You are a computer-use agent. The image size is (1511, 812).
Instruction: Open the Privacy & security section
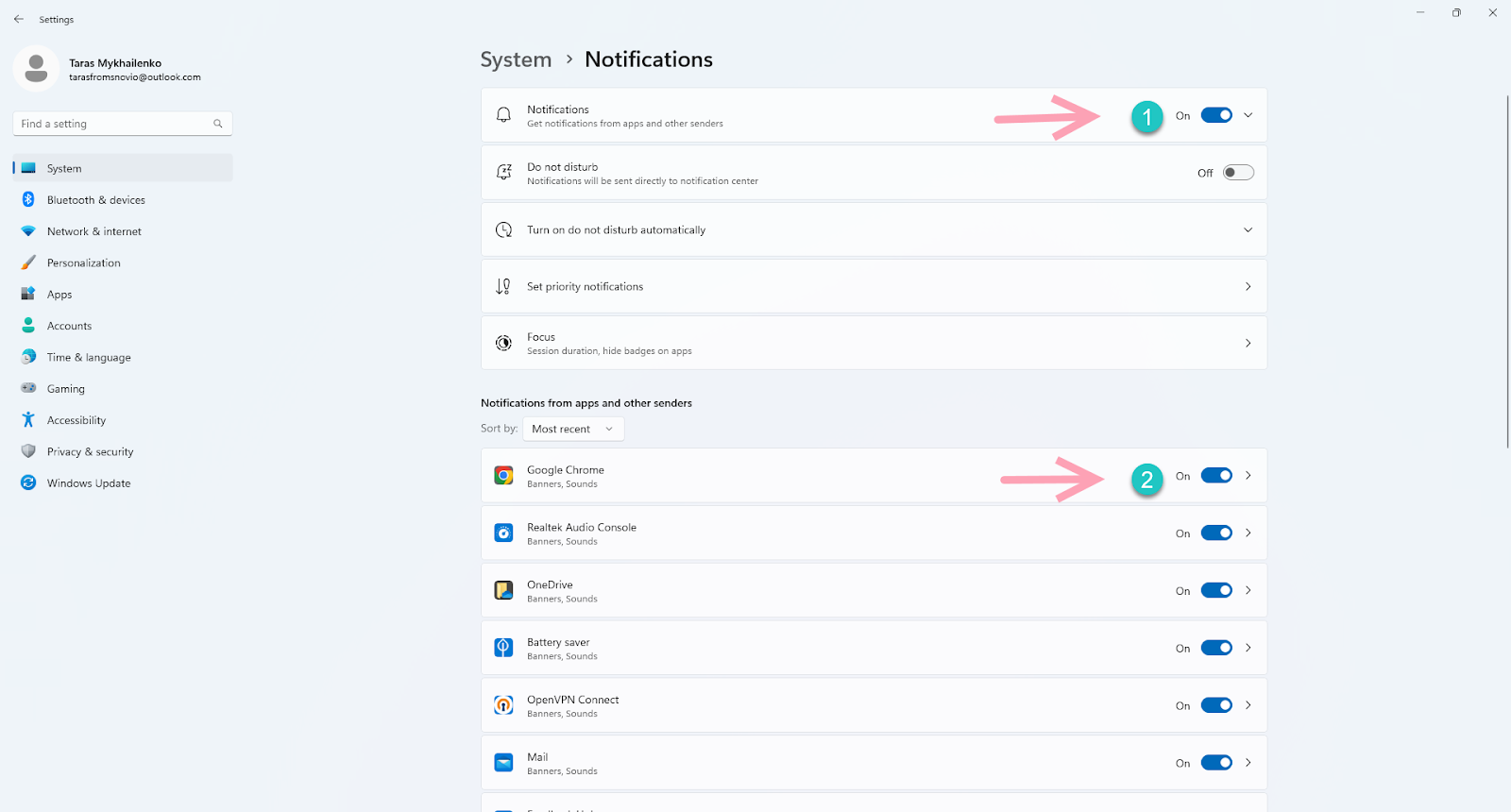pyautogui.click(x=123, y=451)
